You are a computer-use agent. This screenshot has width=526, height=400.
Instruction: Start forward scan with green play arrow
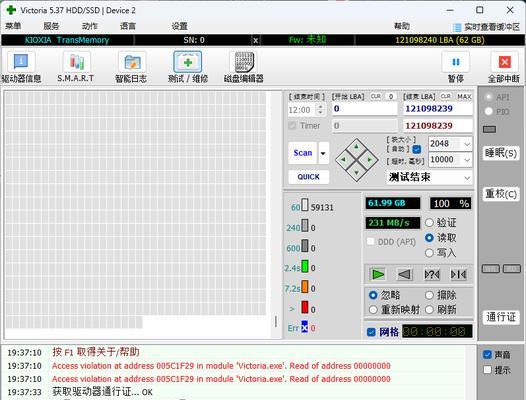point(377,274)
